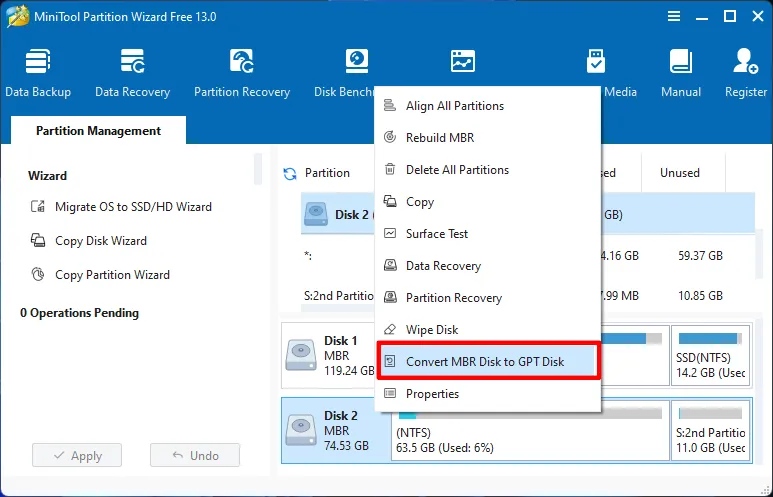Click the Wizard section heading
Screen dimensions: 773x497
click(47, 176)
